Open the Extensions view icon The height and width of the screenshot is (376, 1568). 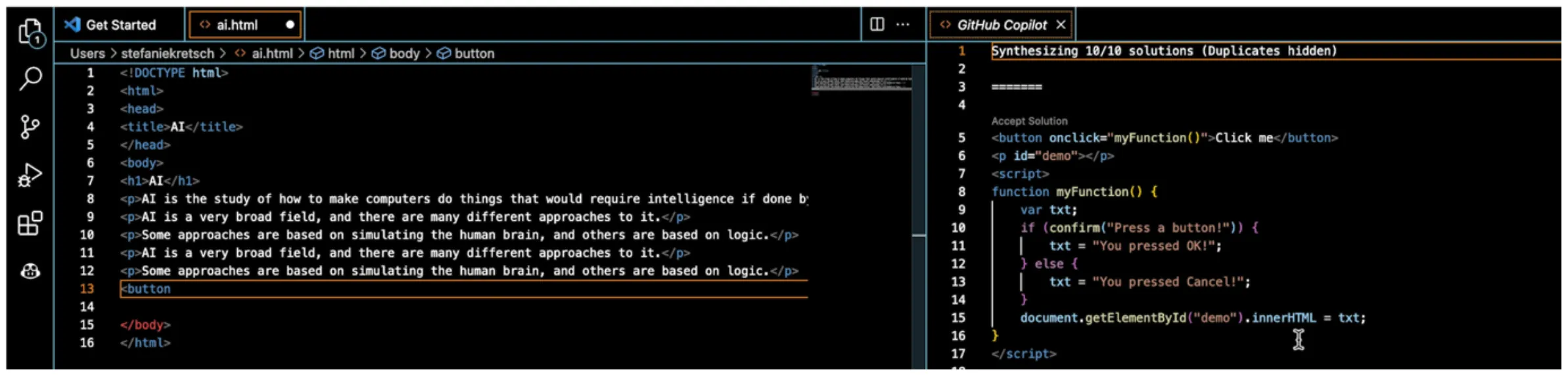click(x=30, y=223)
